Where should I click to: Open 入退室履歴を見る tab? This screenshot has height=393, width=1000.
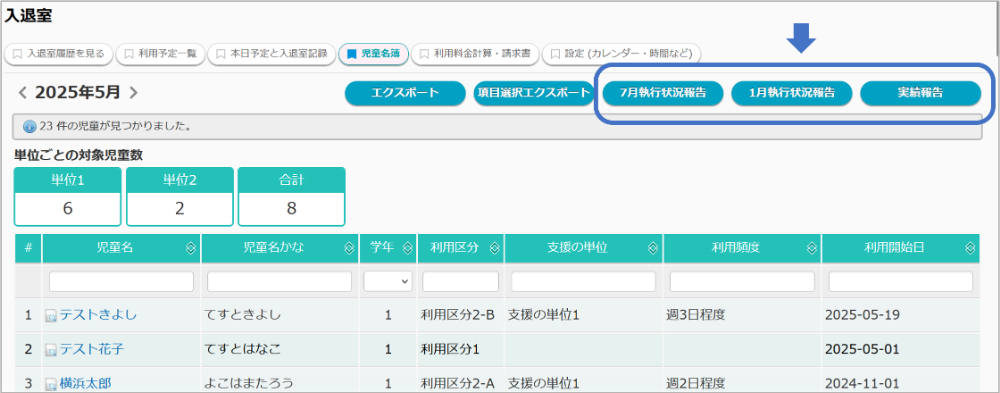(59, 54)
